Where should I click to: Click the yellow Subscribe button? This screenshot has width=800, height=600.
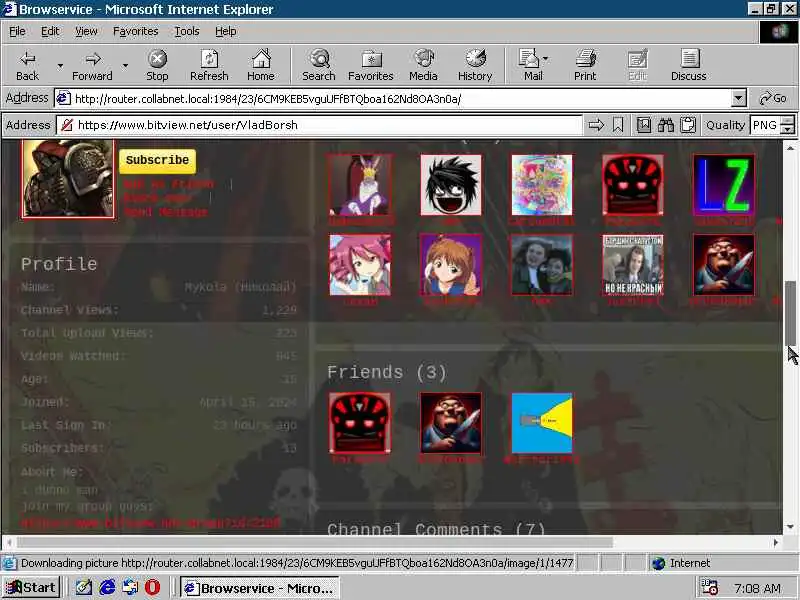pyautogui.click(x=157, y=161)
